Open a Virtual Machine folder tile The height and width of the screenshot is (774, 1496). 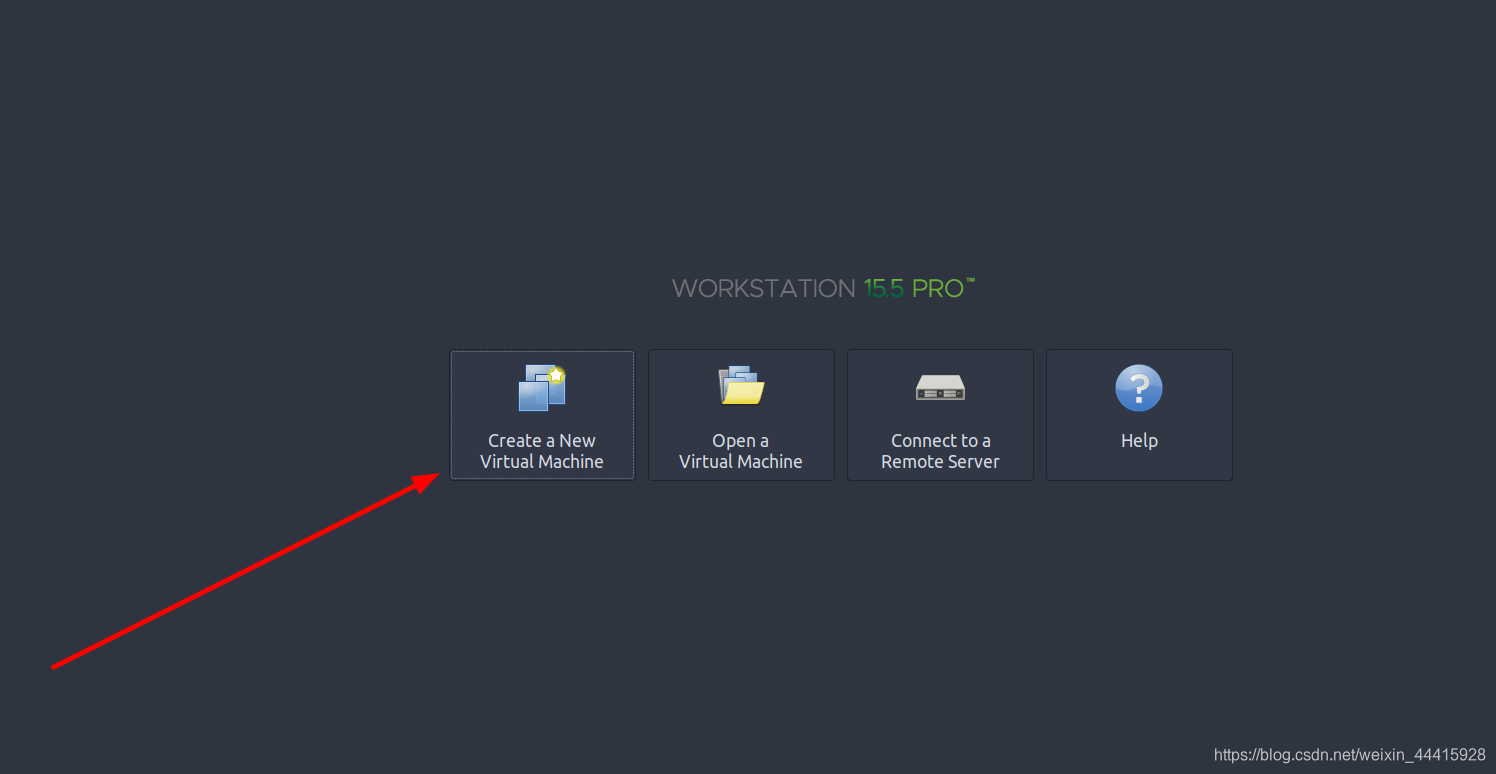pyautogui.click(x=741, y=415)
